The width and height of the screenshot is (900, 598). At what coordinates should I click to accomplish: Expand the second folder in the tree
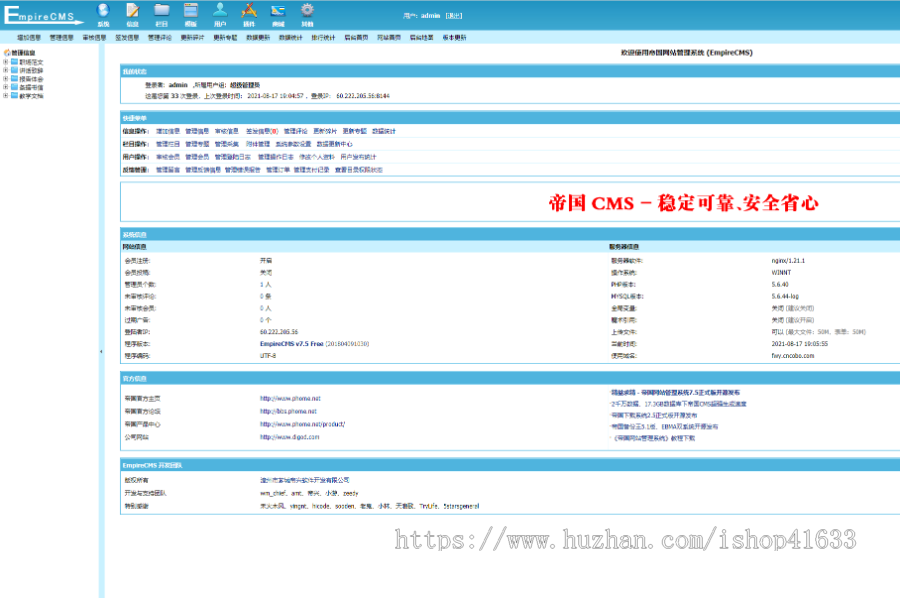(x=6, y=70)
